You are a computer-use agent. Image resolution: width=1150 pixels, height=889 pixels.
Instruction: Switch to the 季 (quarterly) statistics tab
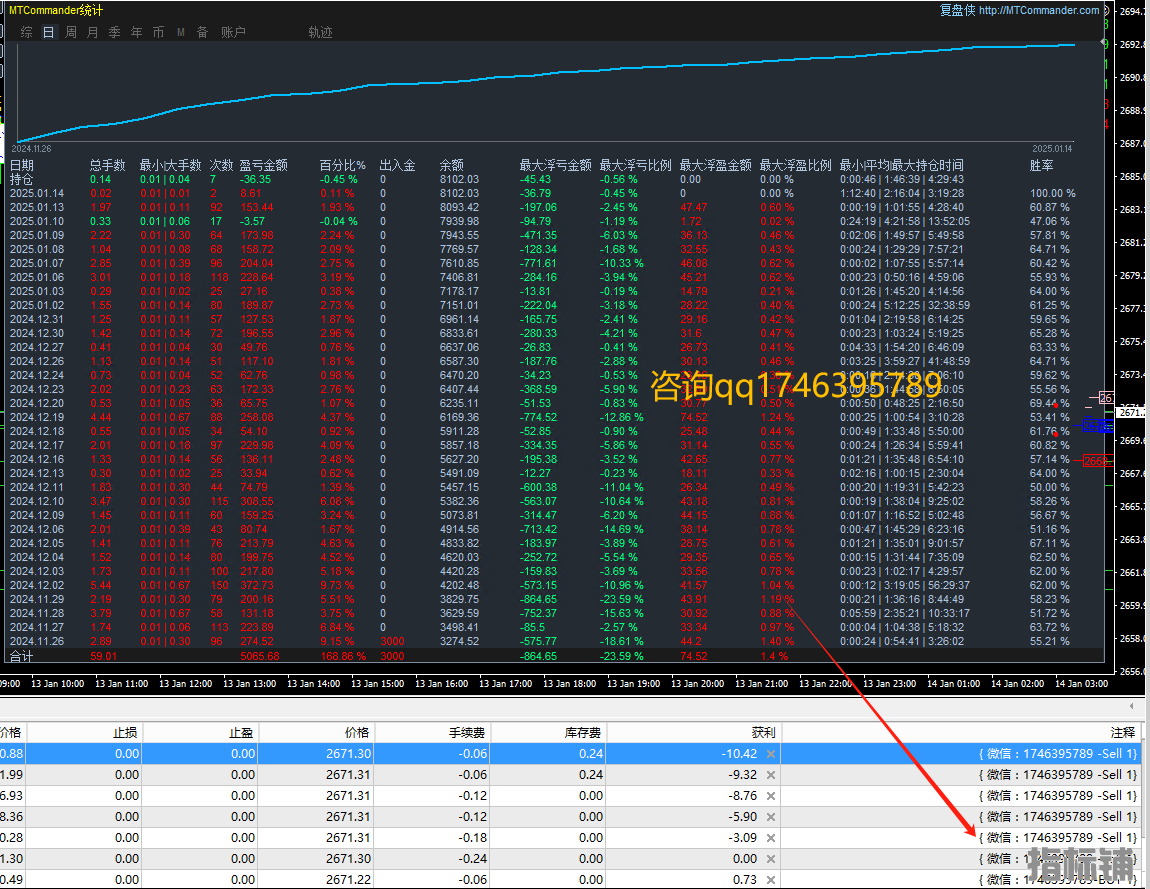click(x=114, y=32)
